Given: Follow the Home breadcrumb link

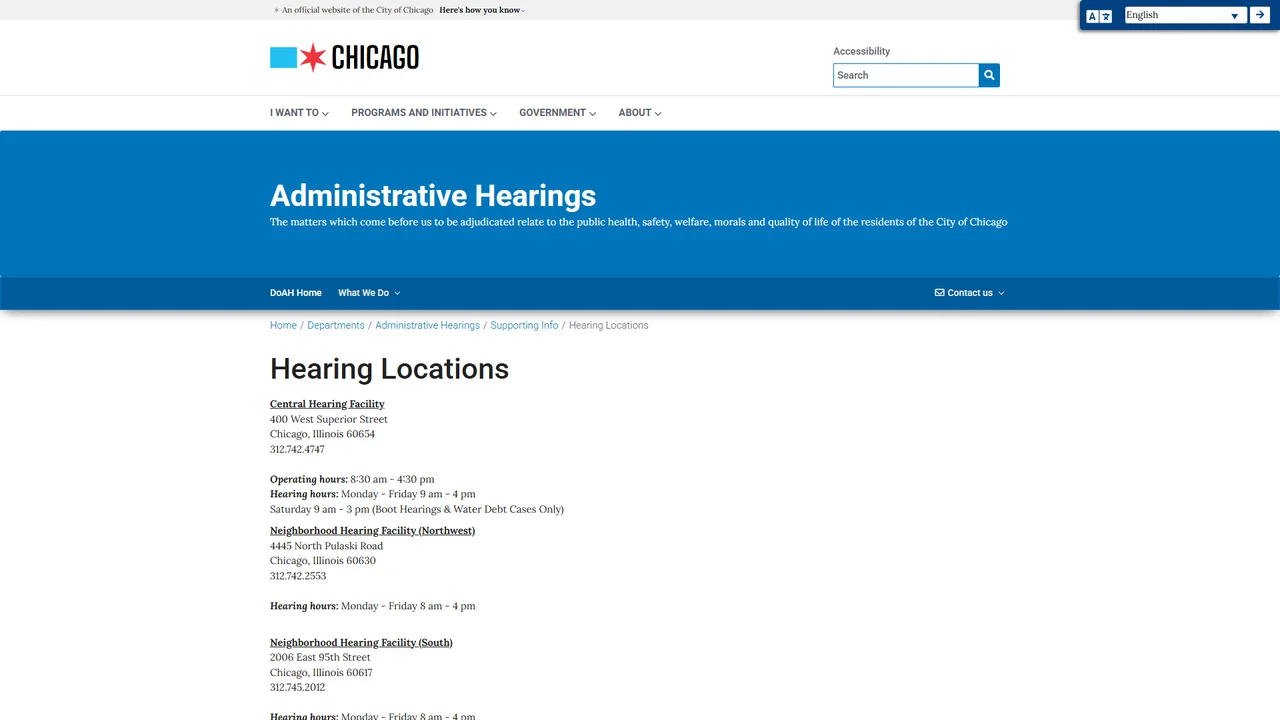Looking at the screenshot, I should (283, 325).
